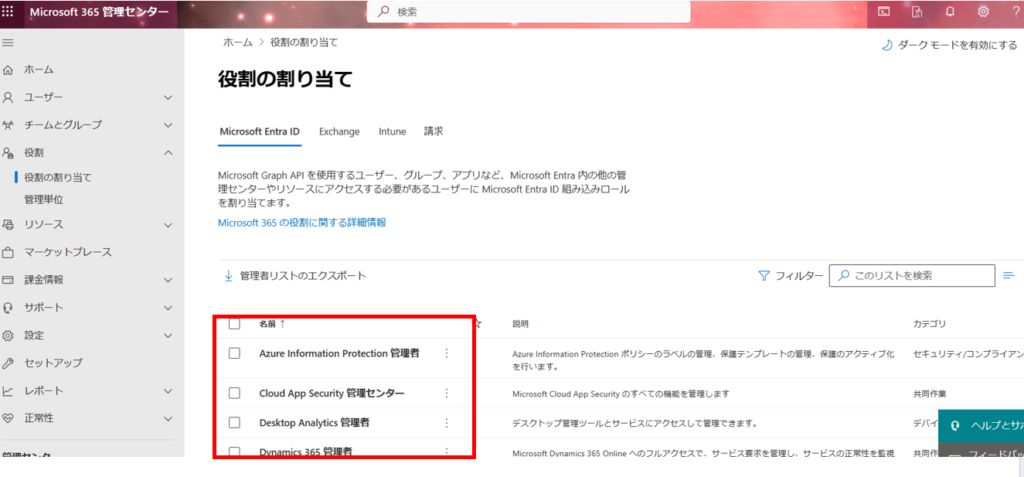Open the app launcher waffle icon
Viewport: 1024px width, 477px height.
pyautogui.click(x=8, y=11)
